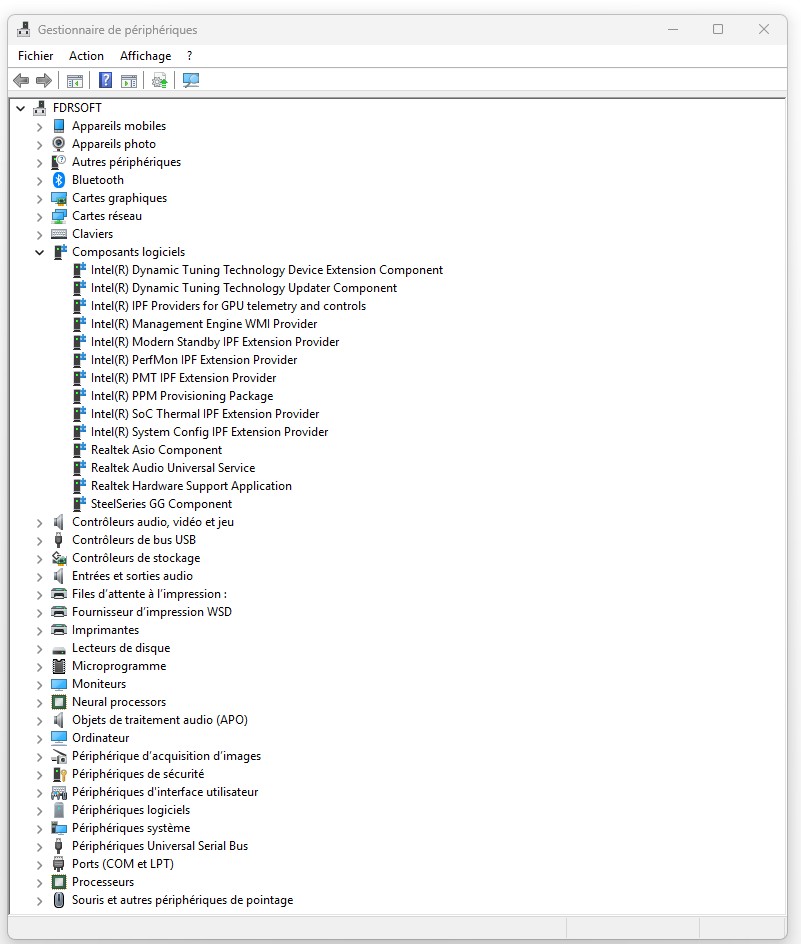
Task: Select Souris et autres périphériques de pointage
Action: [x=182, y=900]
